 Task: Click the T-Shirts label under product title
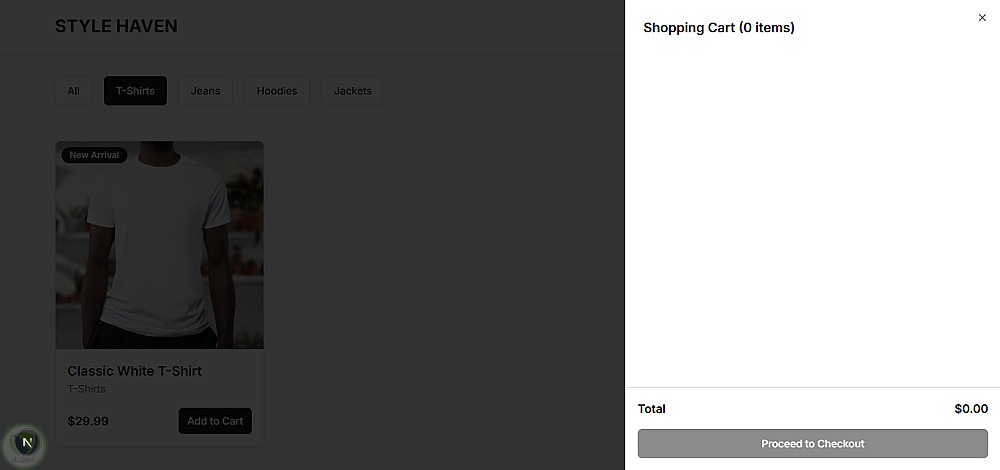pos(87,389)
